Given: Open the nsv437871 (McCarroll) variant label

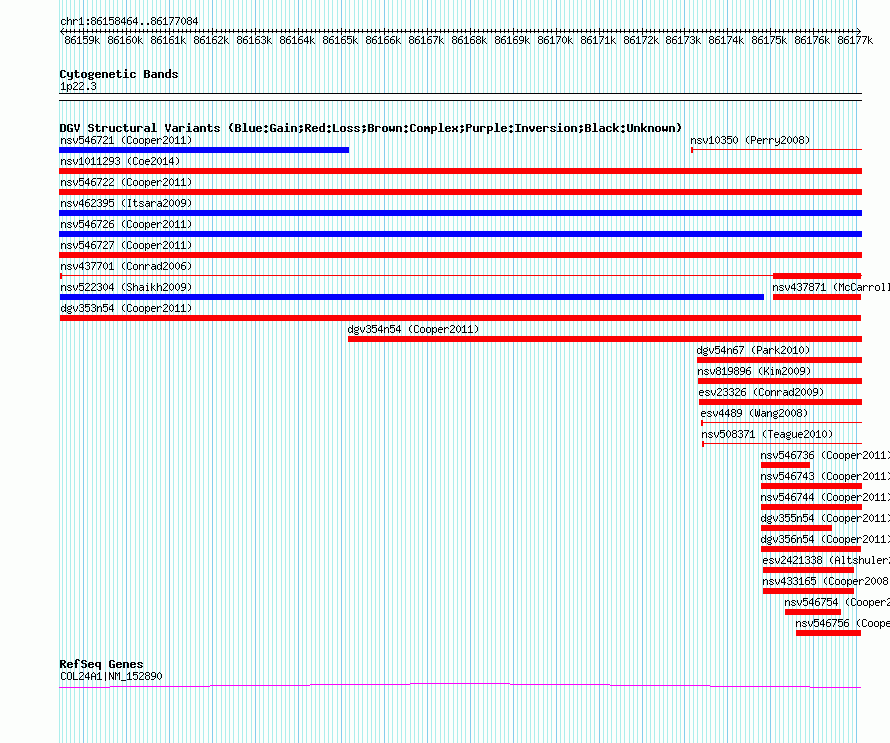Looking at the screenshot, I should (x=830, y=287).
